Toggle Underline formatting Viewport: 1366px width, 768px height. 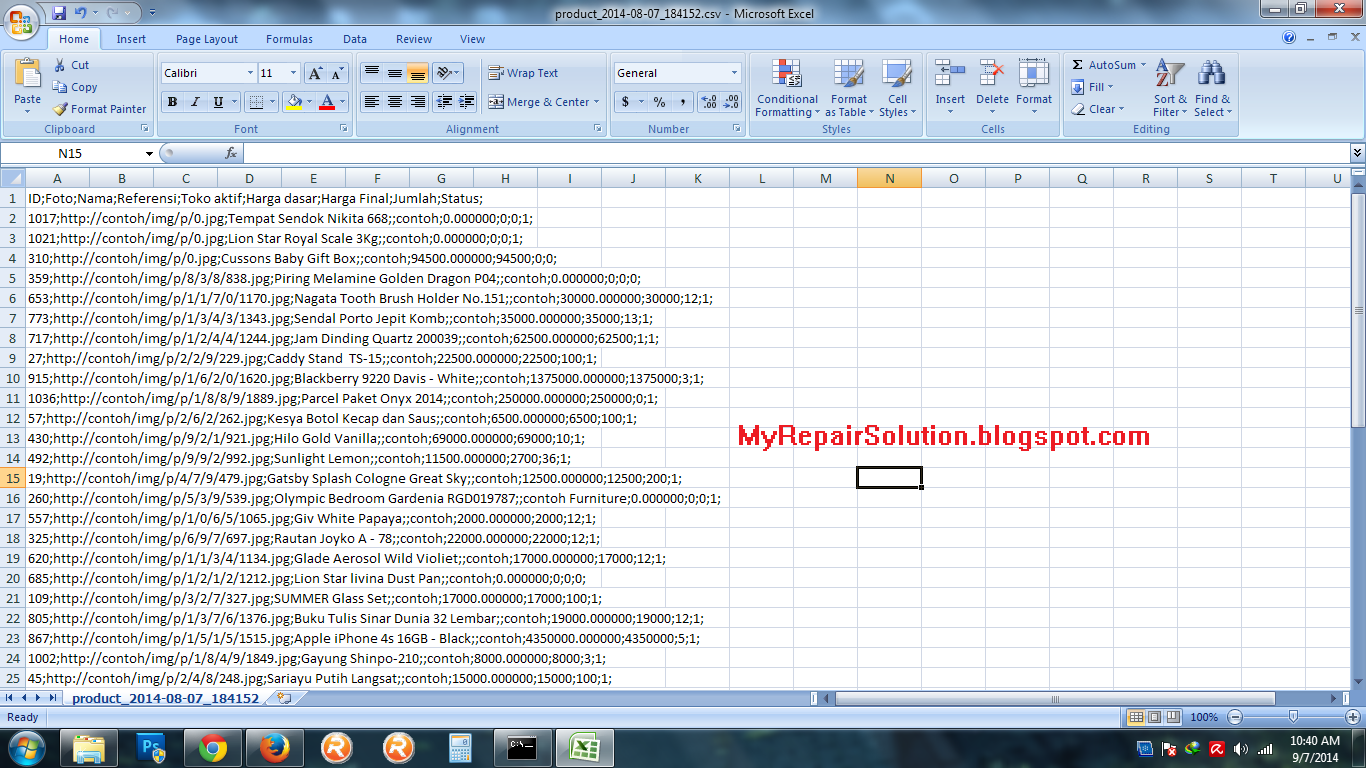(x=217, y=102)
